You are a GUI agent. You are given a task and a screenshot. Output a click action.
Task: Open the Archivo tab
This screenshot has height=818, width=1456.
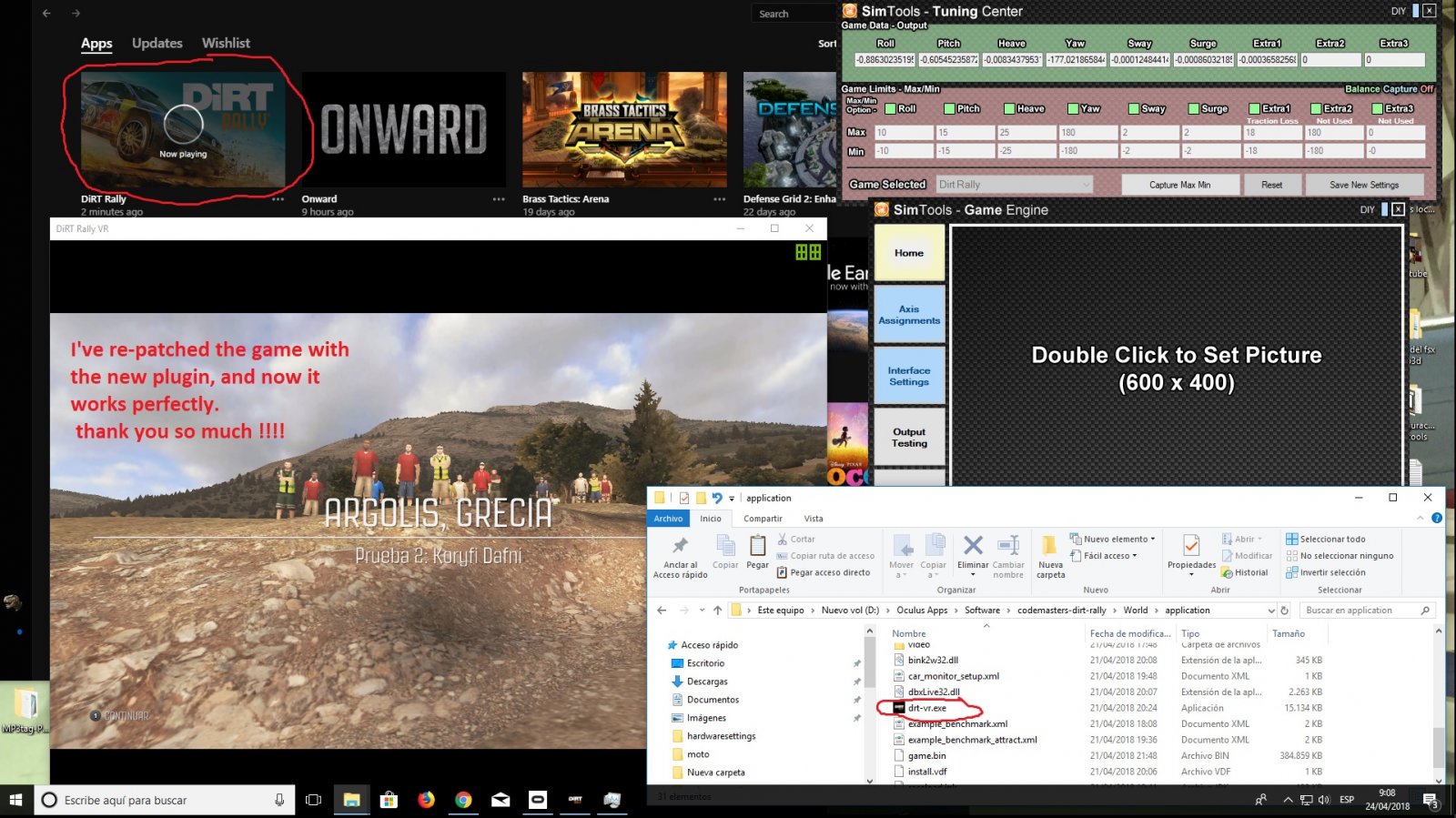pos(668,519)
